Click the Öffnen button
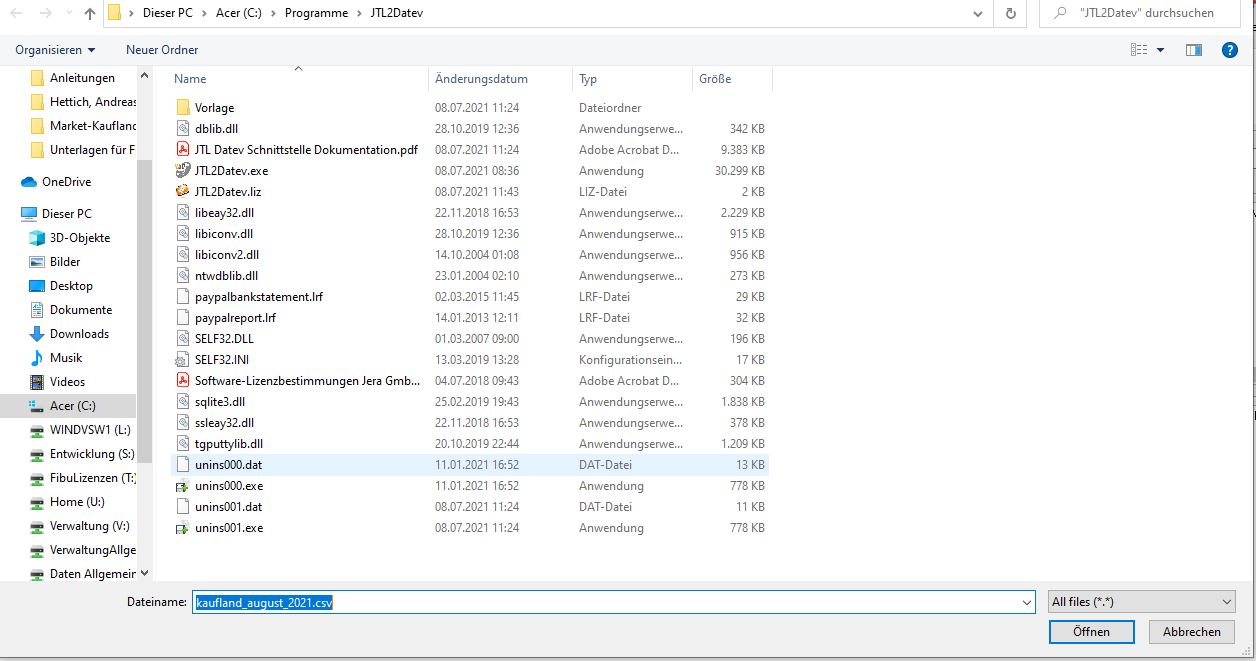Viewport: 1256px width, 661px height. [1091, 631]
